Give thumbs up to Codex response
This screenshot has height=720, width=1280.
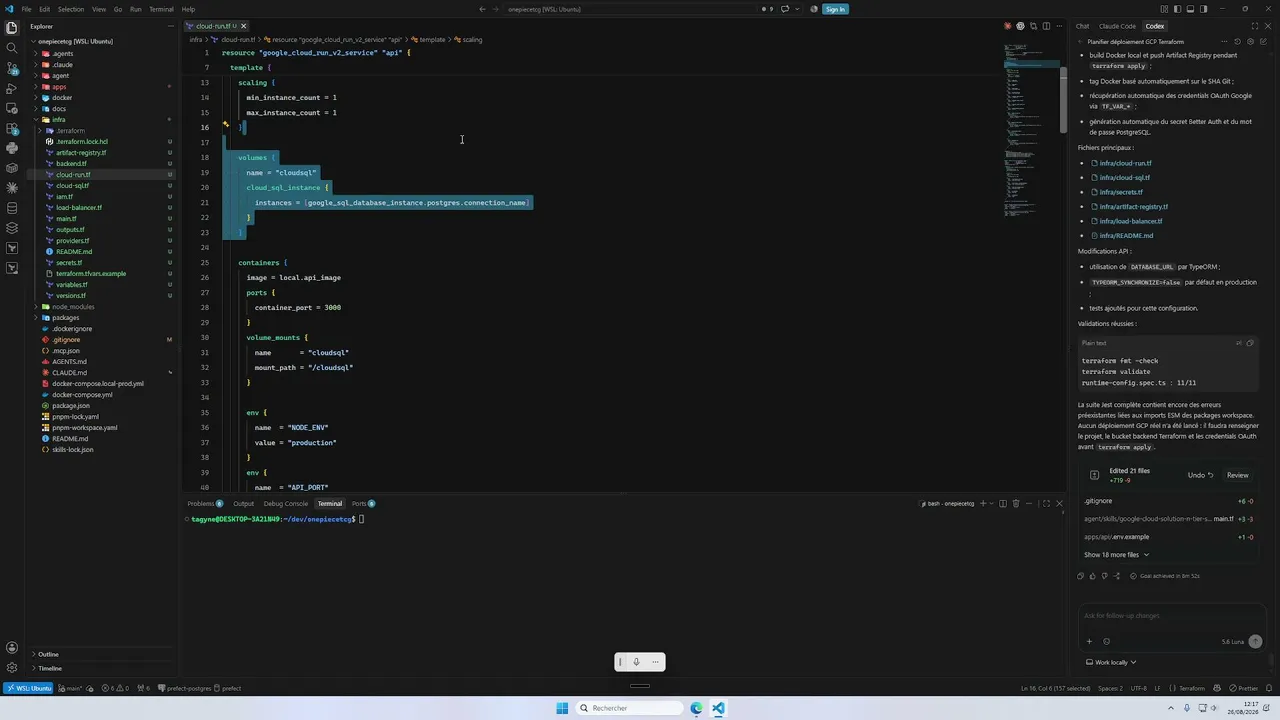point(1092,576)
